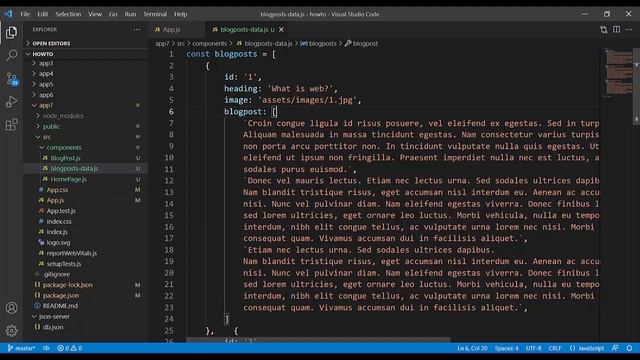Collapse the HOWTO workspace folder

tap(43, 54)
